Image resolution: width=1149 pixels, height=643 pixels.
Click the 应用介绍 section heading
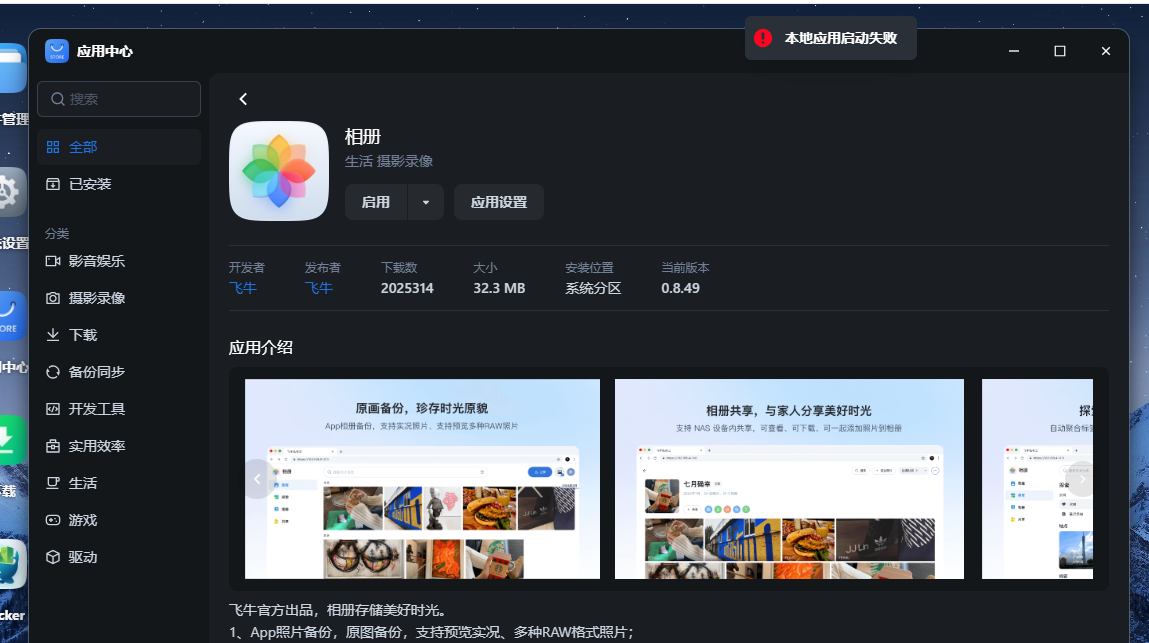click(261, 348)
